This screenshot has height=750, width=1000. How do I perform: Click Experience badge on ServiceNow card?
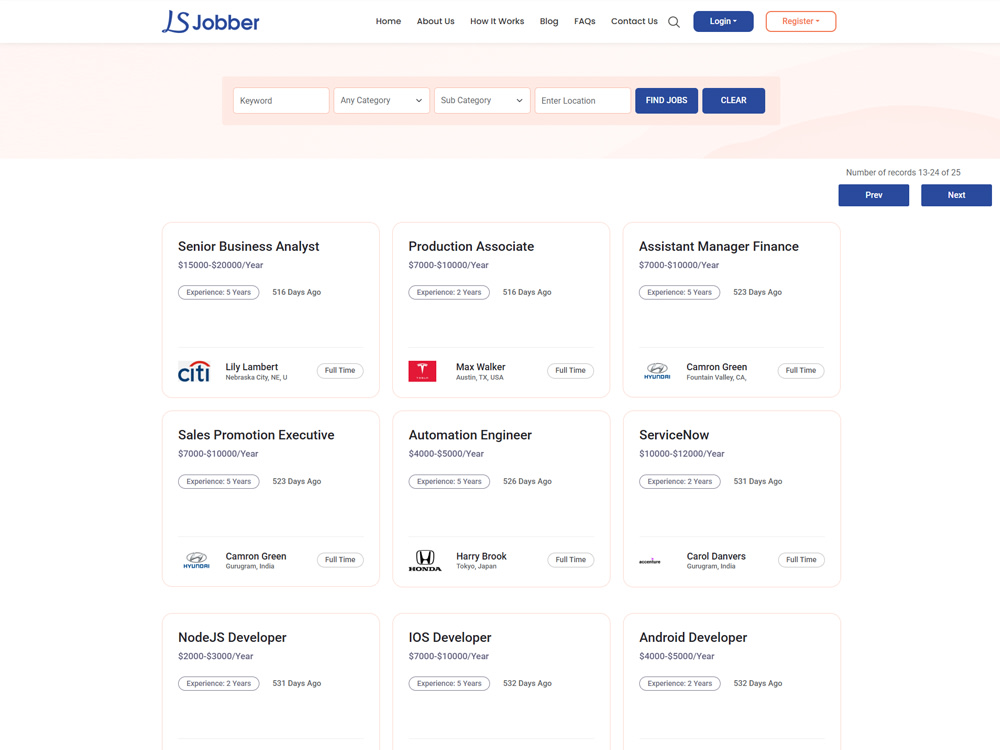(x=680, y=482)
